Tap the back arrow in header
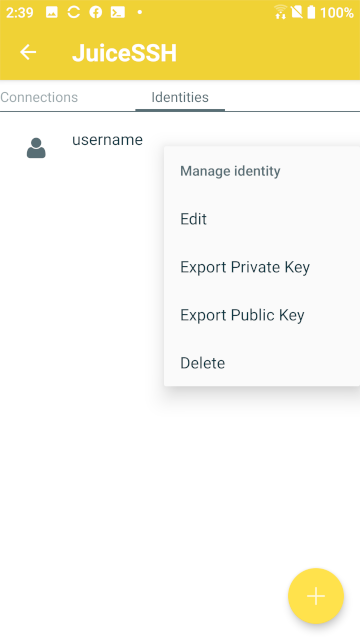Viewport: 360px width, 640px height. pyautogui.click(x=28, y=52)
